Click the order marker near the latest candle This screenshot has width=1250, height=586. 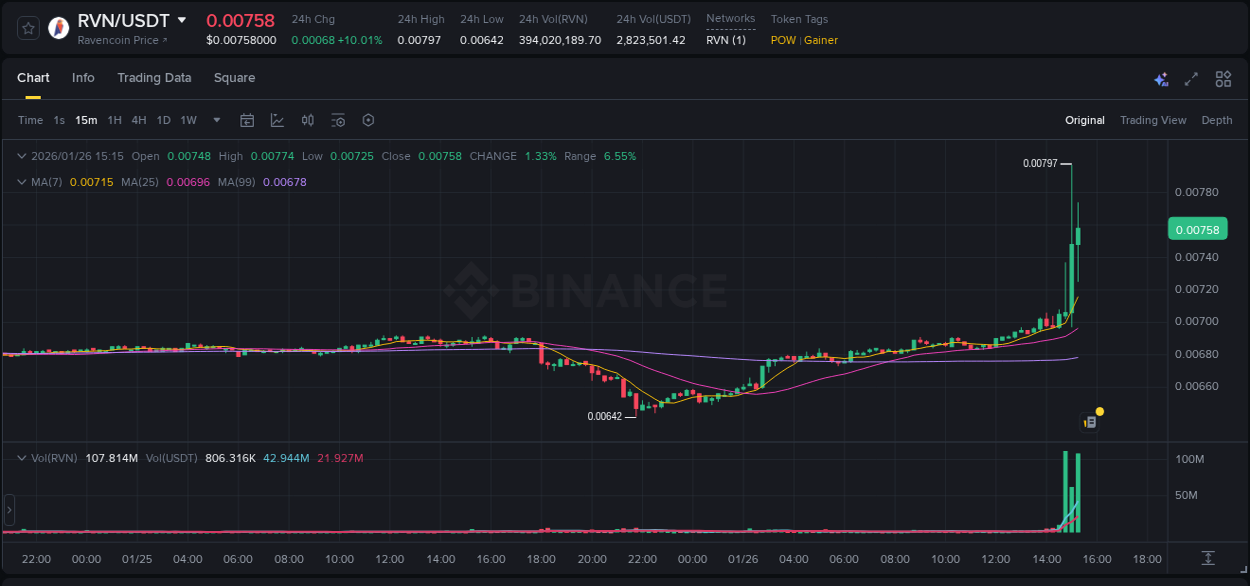click(x=1090, y=421)
